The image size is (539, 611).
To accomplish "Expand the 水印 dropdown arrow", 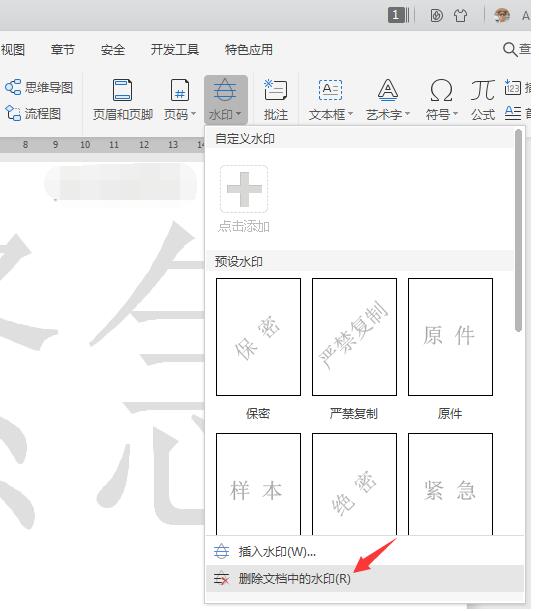I will pyautogui.click(x=239, y=114).
